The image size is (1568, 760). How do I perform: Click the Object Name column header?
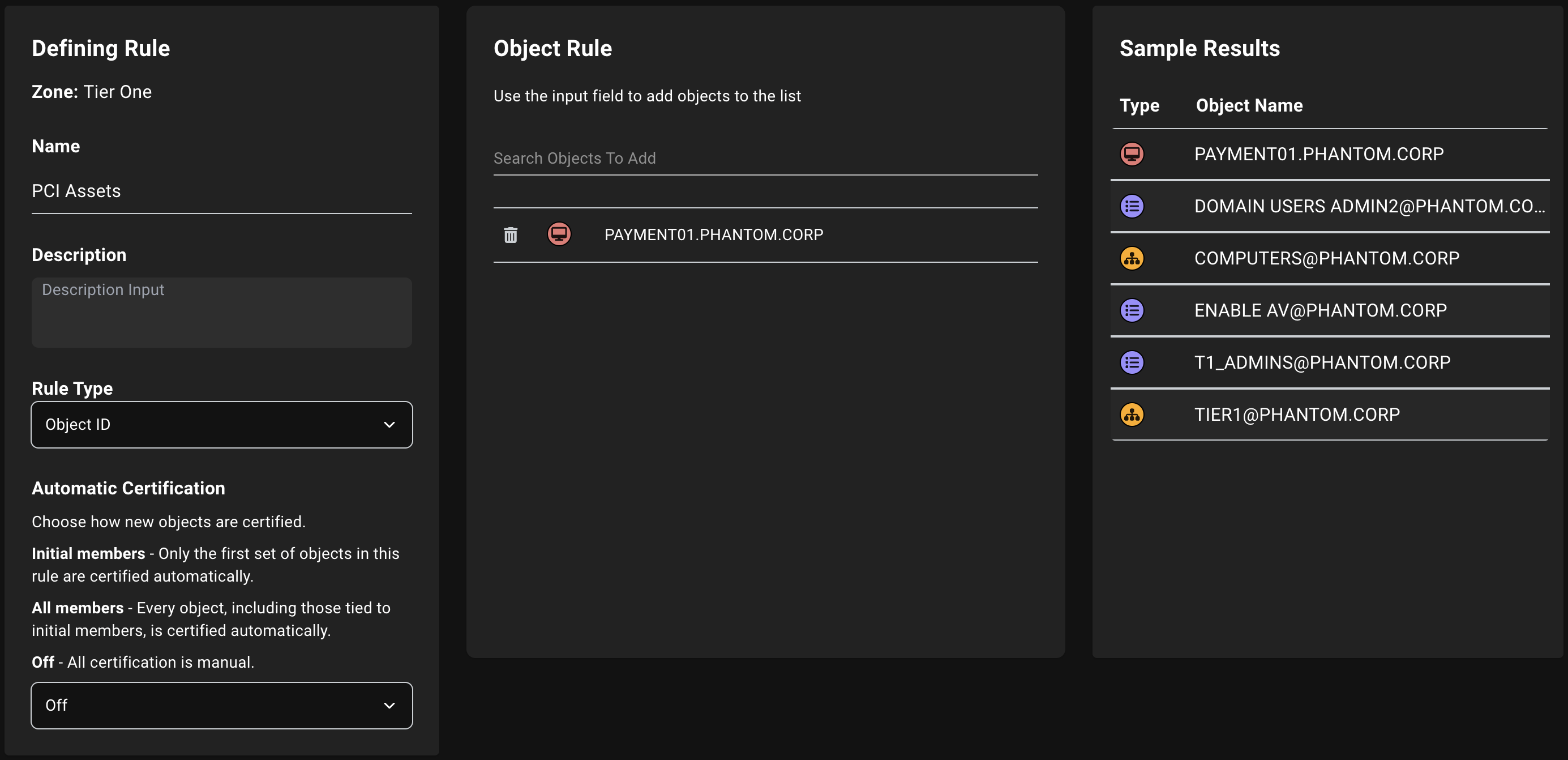point(1249,105)
